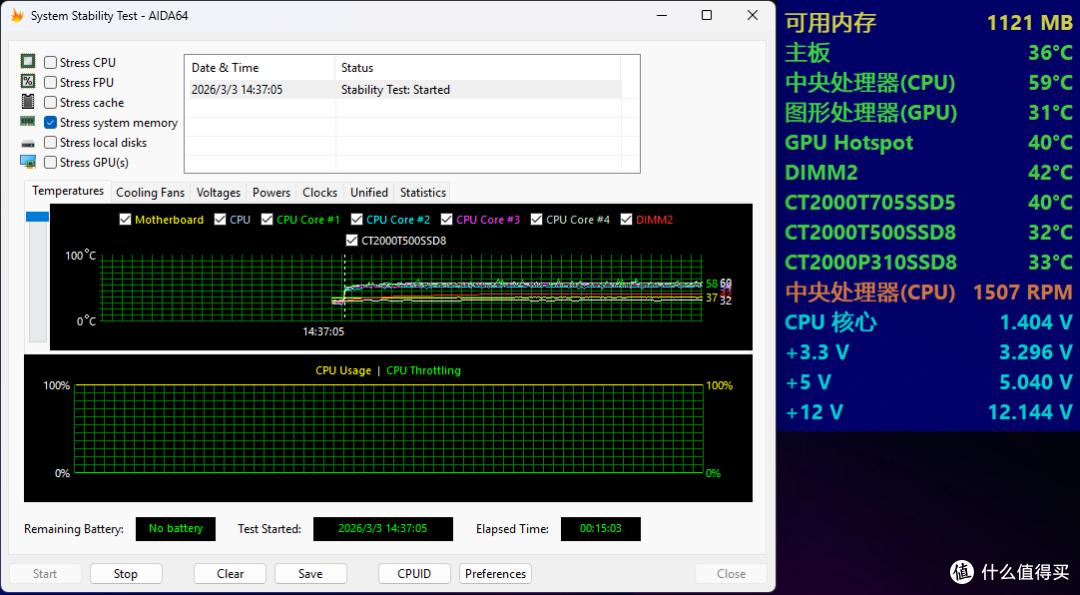Image resolution: width=1080 pixels, height=595 pixels.
Task: Click the percent icon beside Stress FPU
Action: [28, 81]
